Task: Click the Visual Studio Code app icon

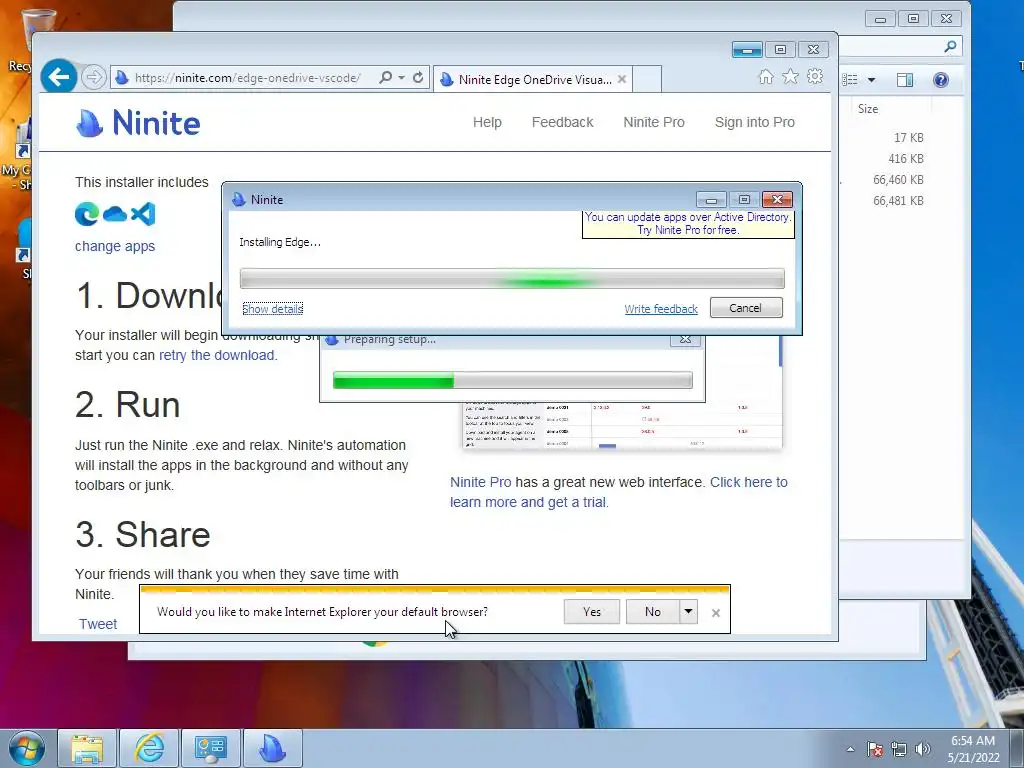Action: coord(143,214)
